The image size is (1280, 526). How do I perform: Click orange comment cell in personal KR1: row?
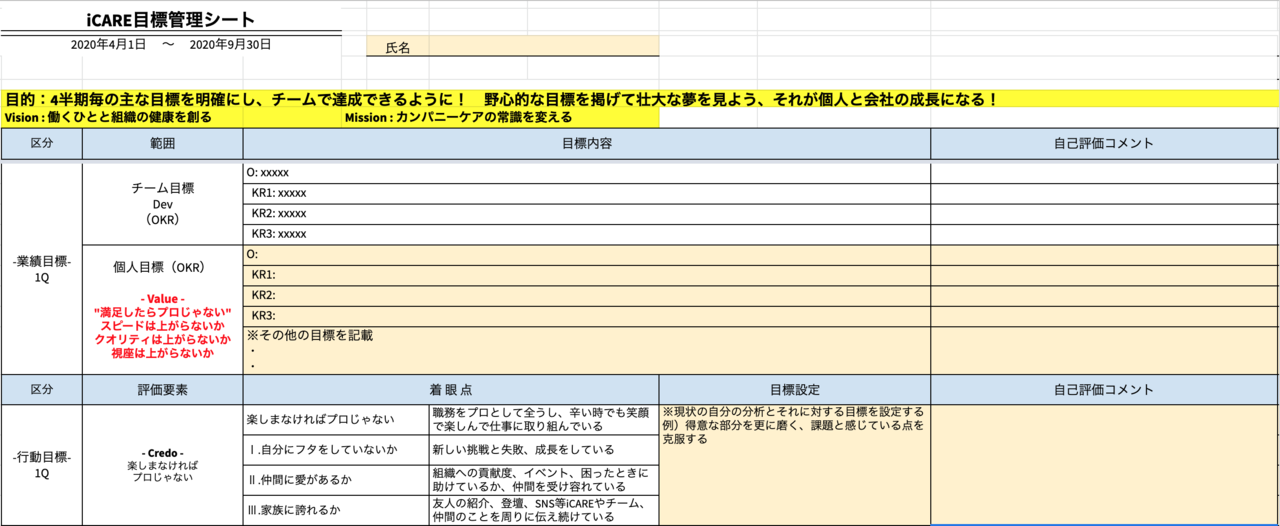1104,275
